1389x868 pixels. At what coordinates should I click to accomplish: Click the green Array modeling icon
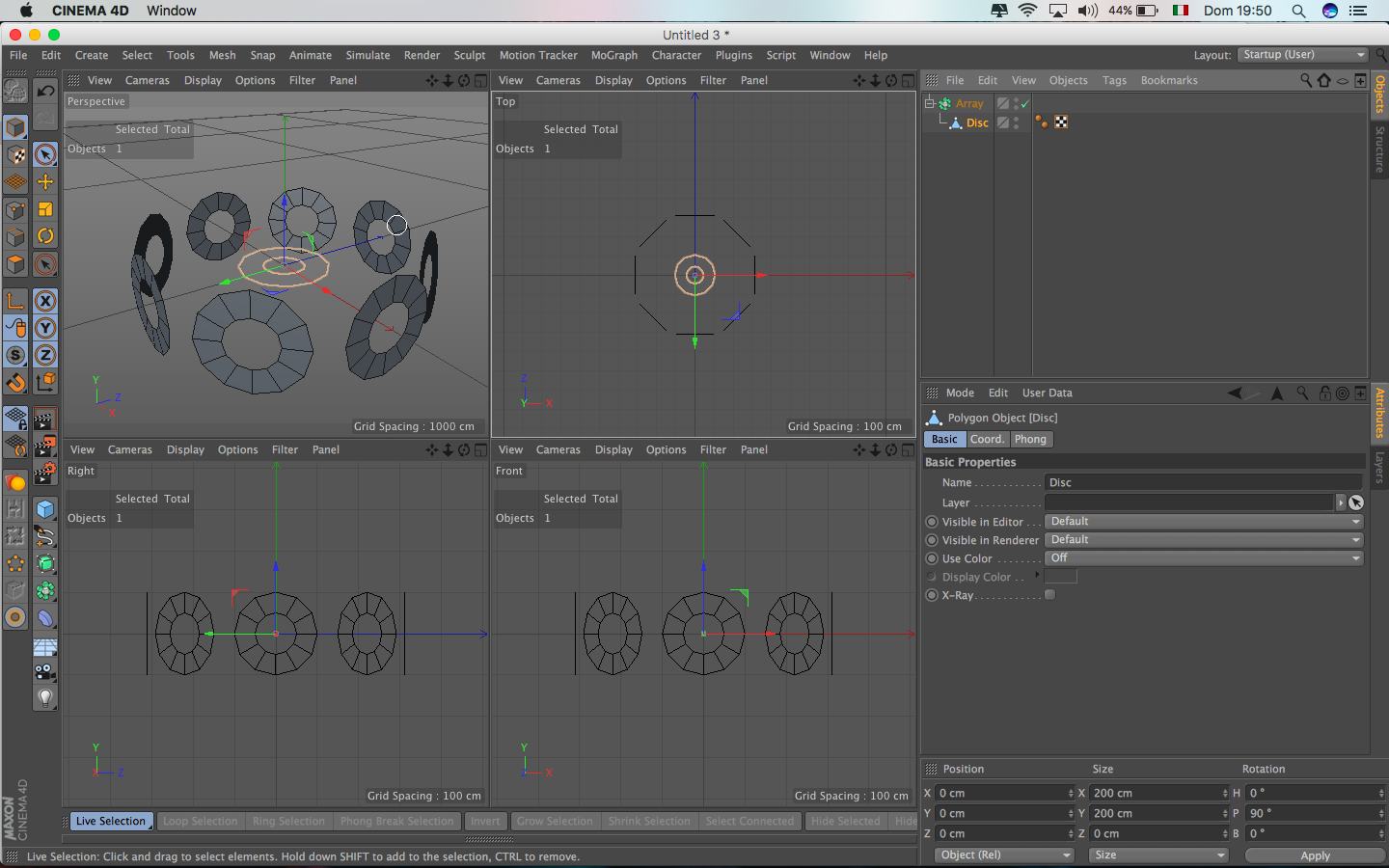(x=45, y=590)
